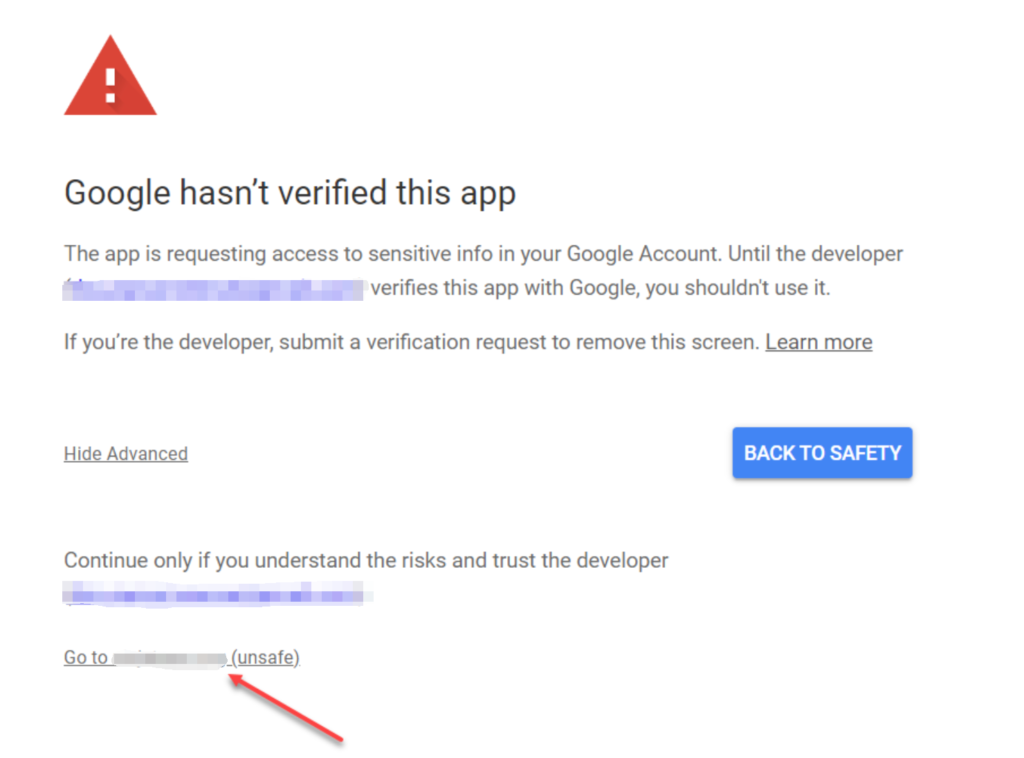Image resolution: width=1024 pixels, height=758 pixels.
Task: Open the Learn more link
Action: click(819, 342)
